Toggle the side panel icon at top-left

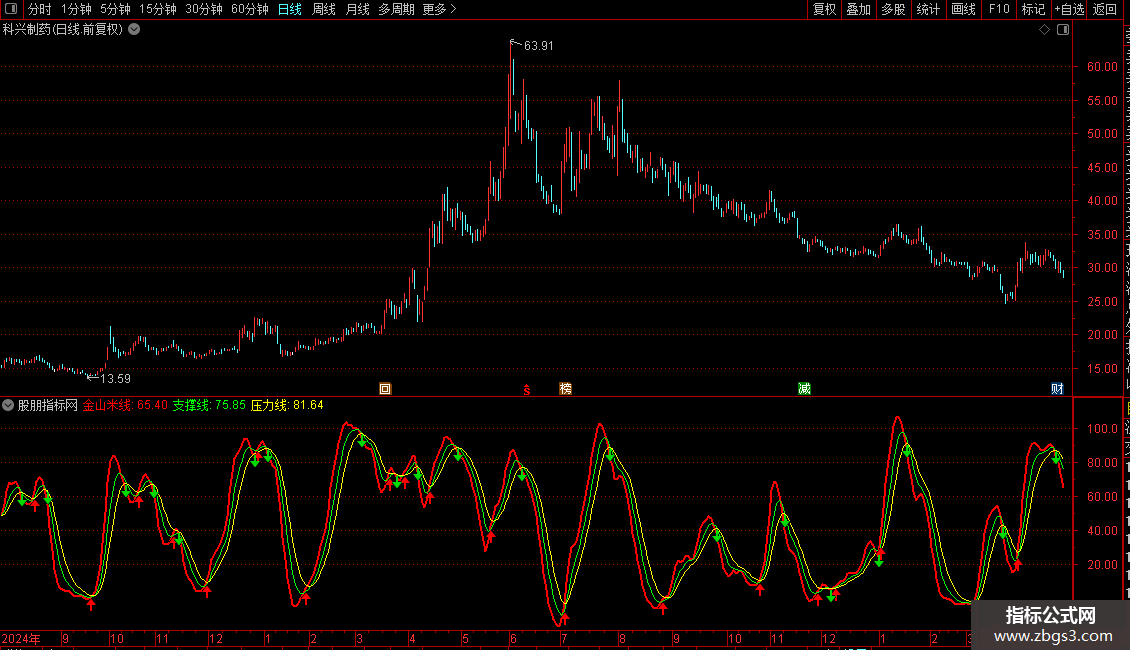point(11,9)
